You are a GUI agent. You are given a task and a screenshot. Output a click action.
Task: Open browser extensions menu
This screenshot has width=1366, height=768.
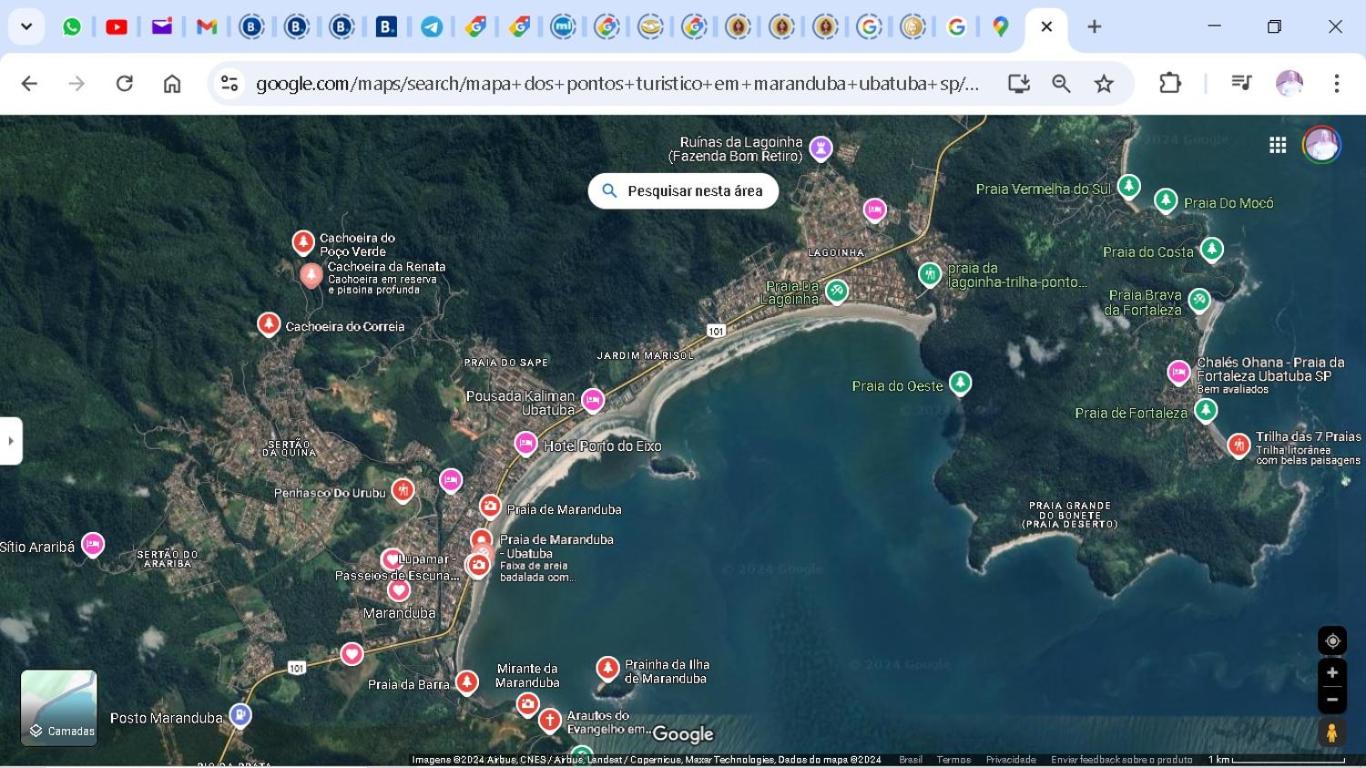(x=1170, y=84)
